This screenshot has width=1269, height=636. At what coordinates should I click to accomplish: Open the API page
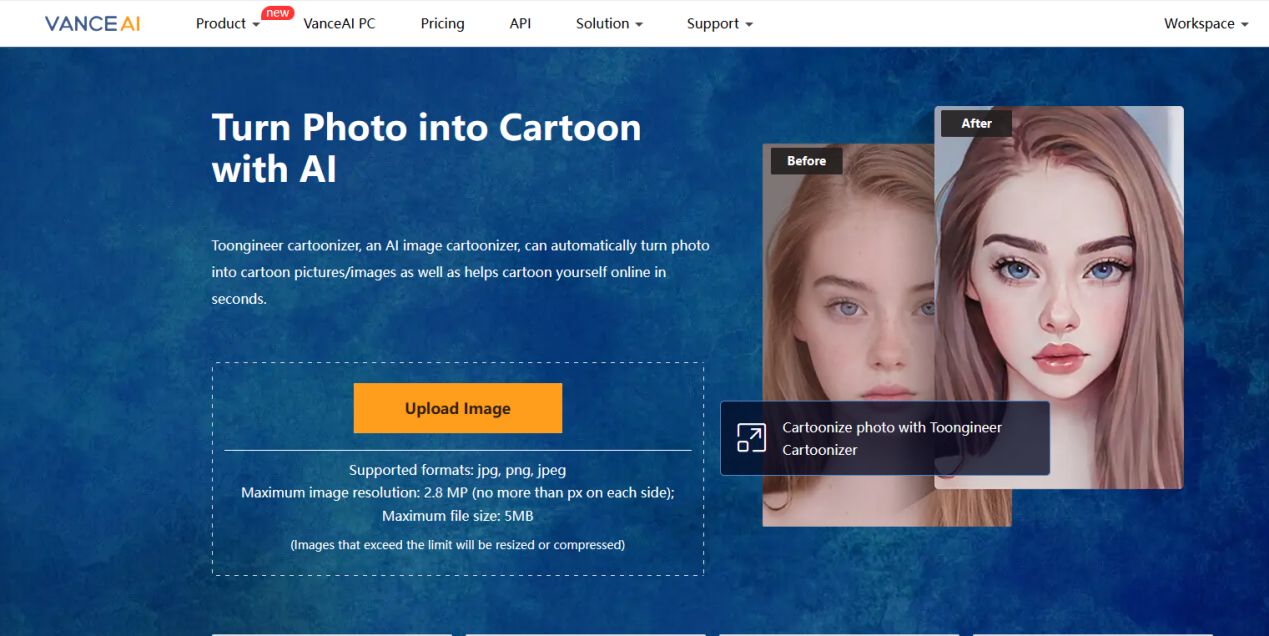[x=520, y=24]
